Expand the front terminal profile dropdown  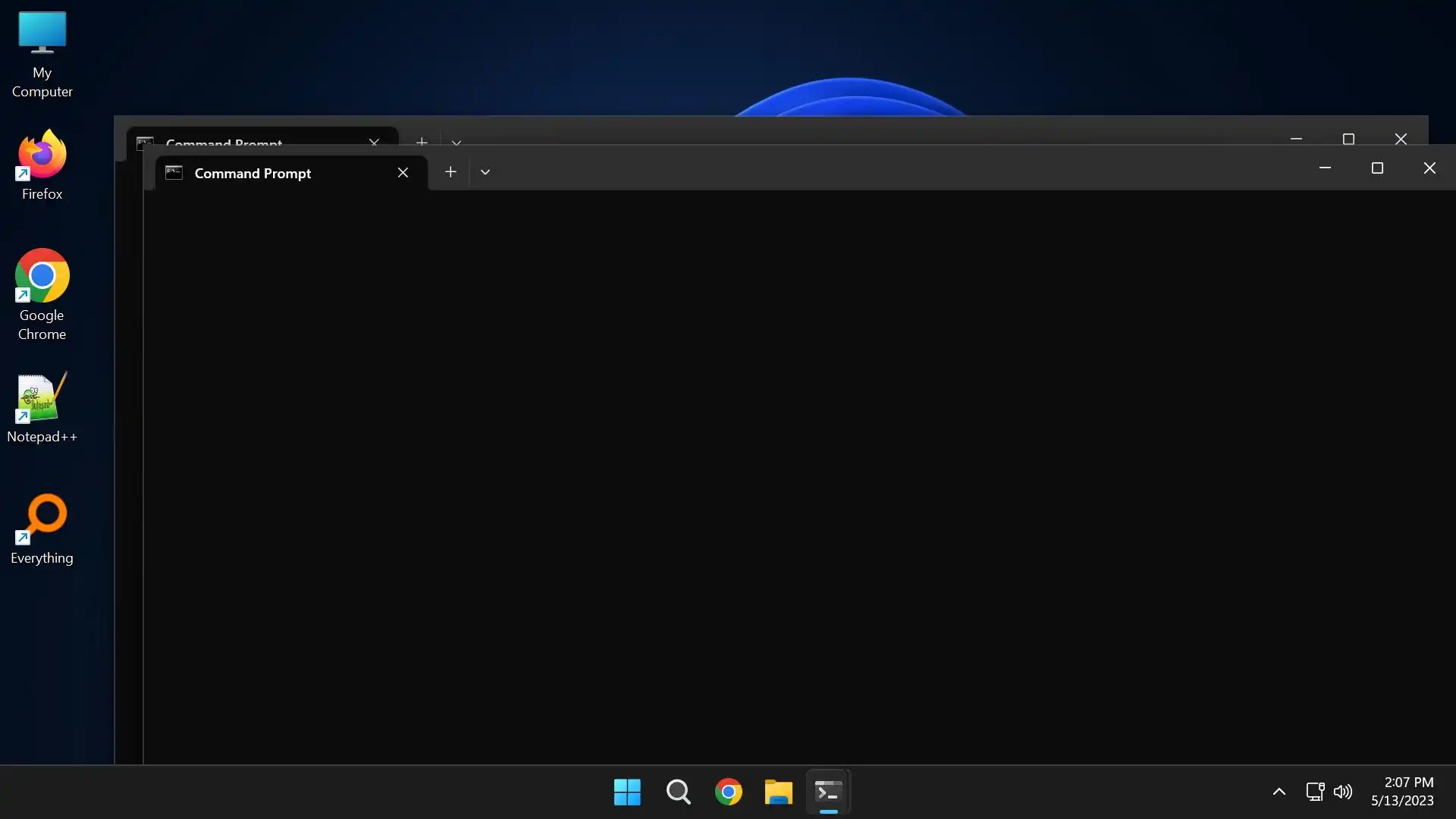pos(485,172)
